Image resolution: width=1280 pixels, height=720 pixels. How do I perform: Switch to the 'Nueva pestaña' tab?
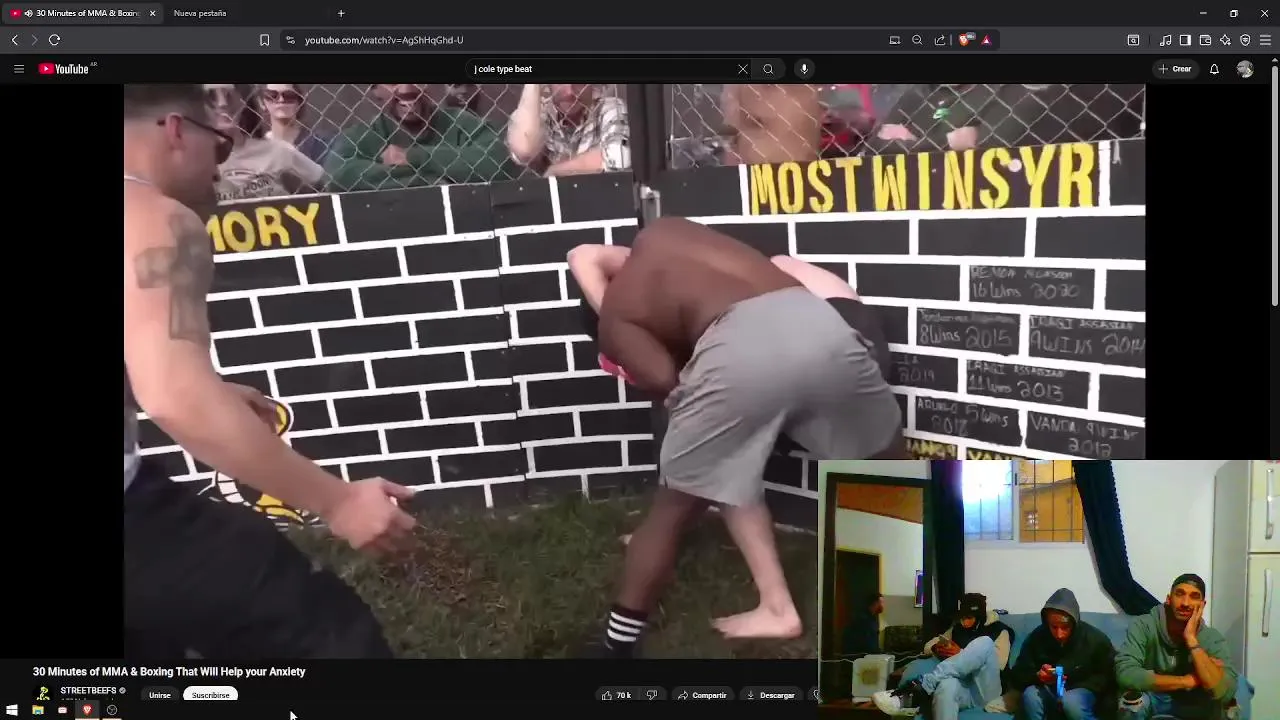tap(200, 13)
